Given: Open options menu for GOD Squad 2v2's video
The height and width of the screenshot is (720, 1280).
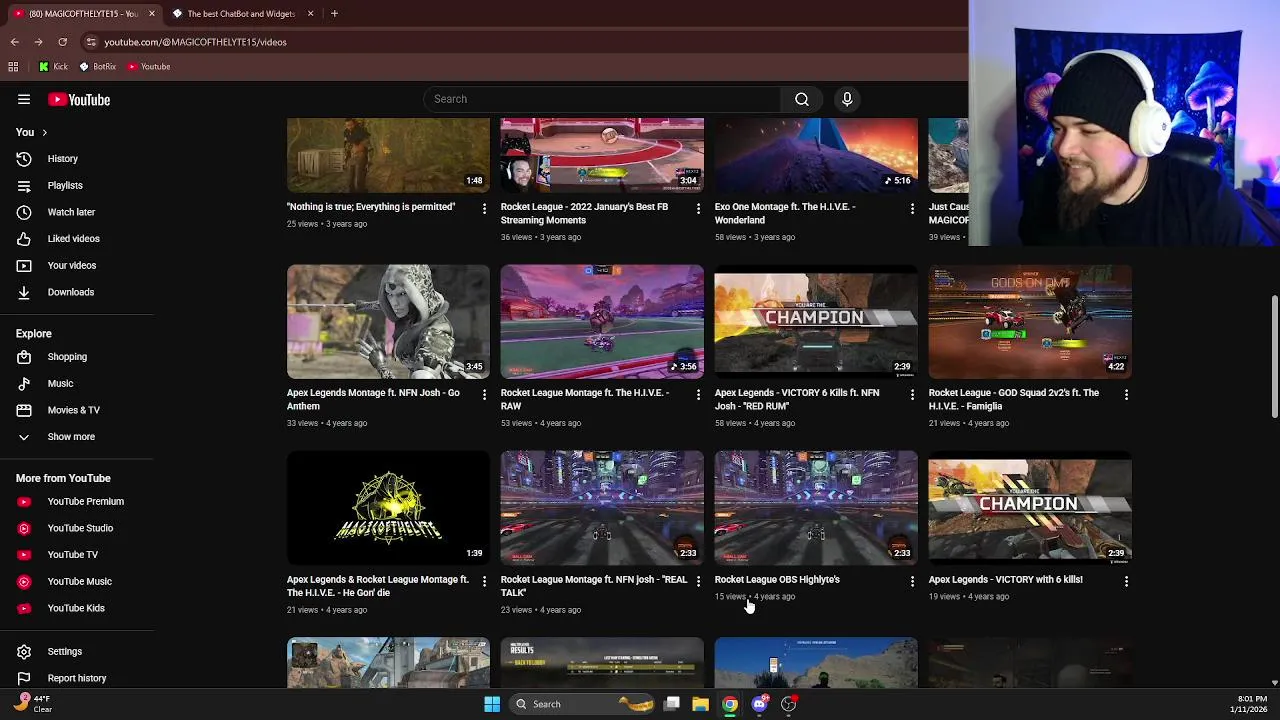Looking at the screenshot, I should [1126, 395].
